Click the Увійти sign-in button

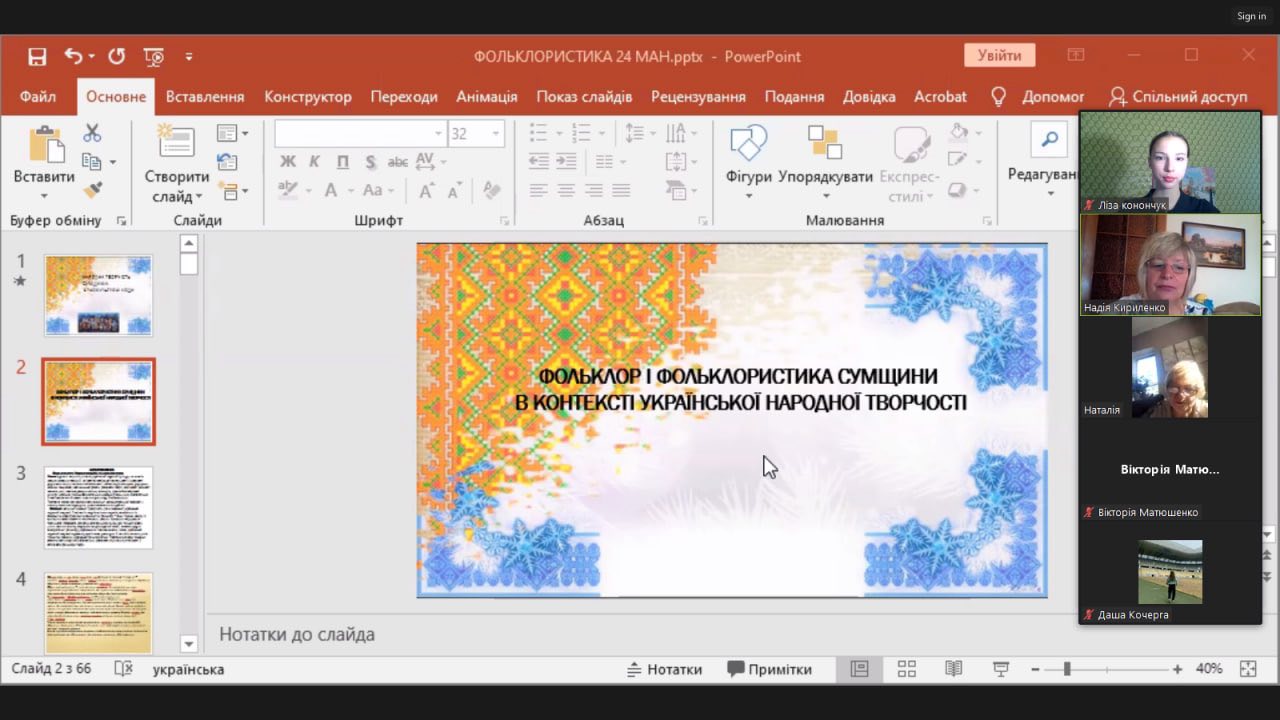[999, 56]
